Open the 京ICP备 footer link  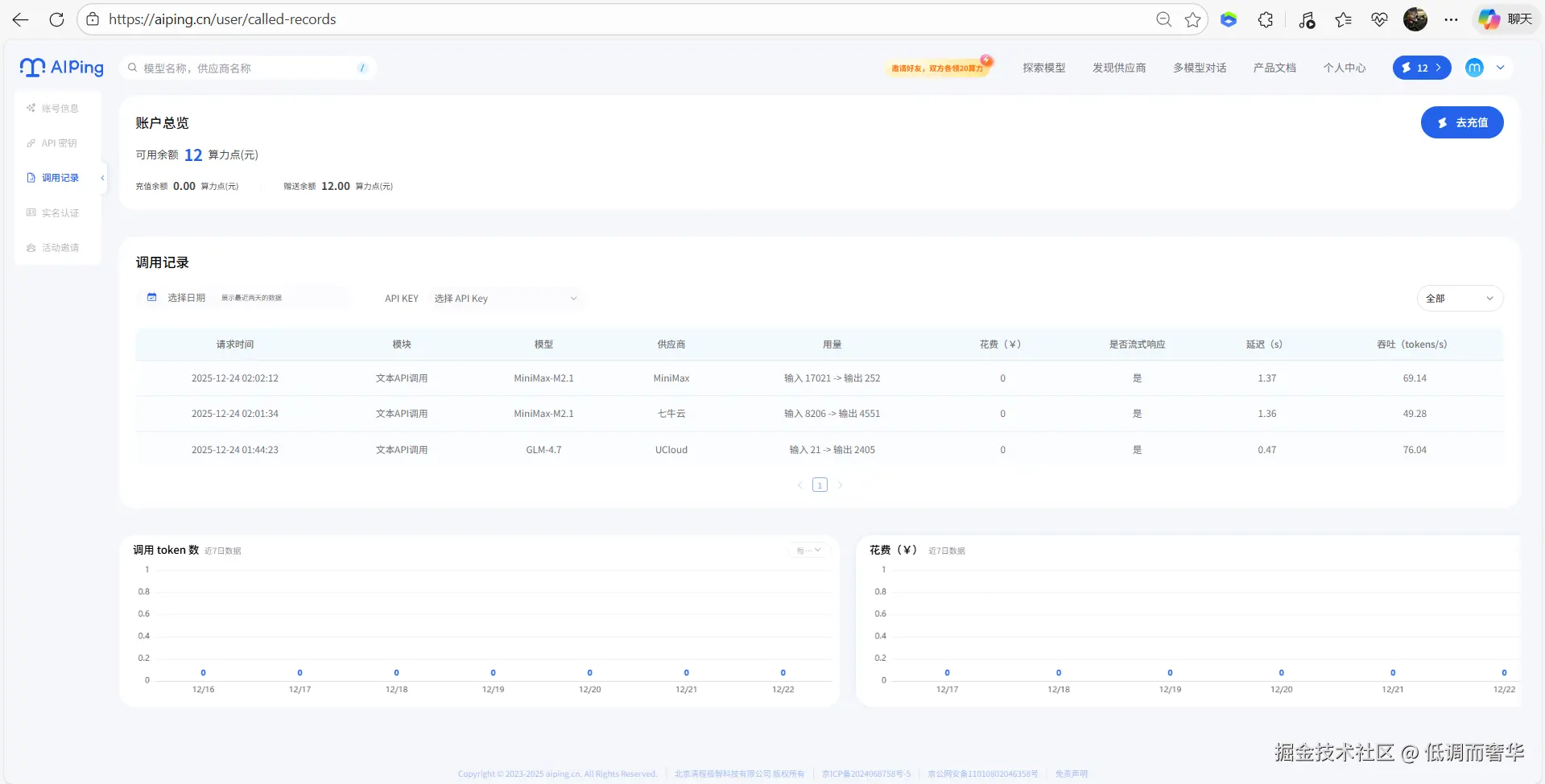[866, 774]
